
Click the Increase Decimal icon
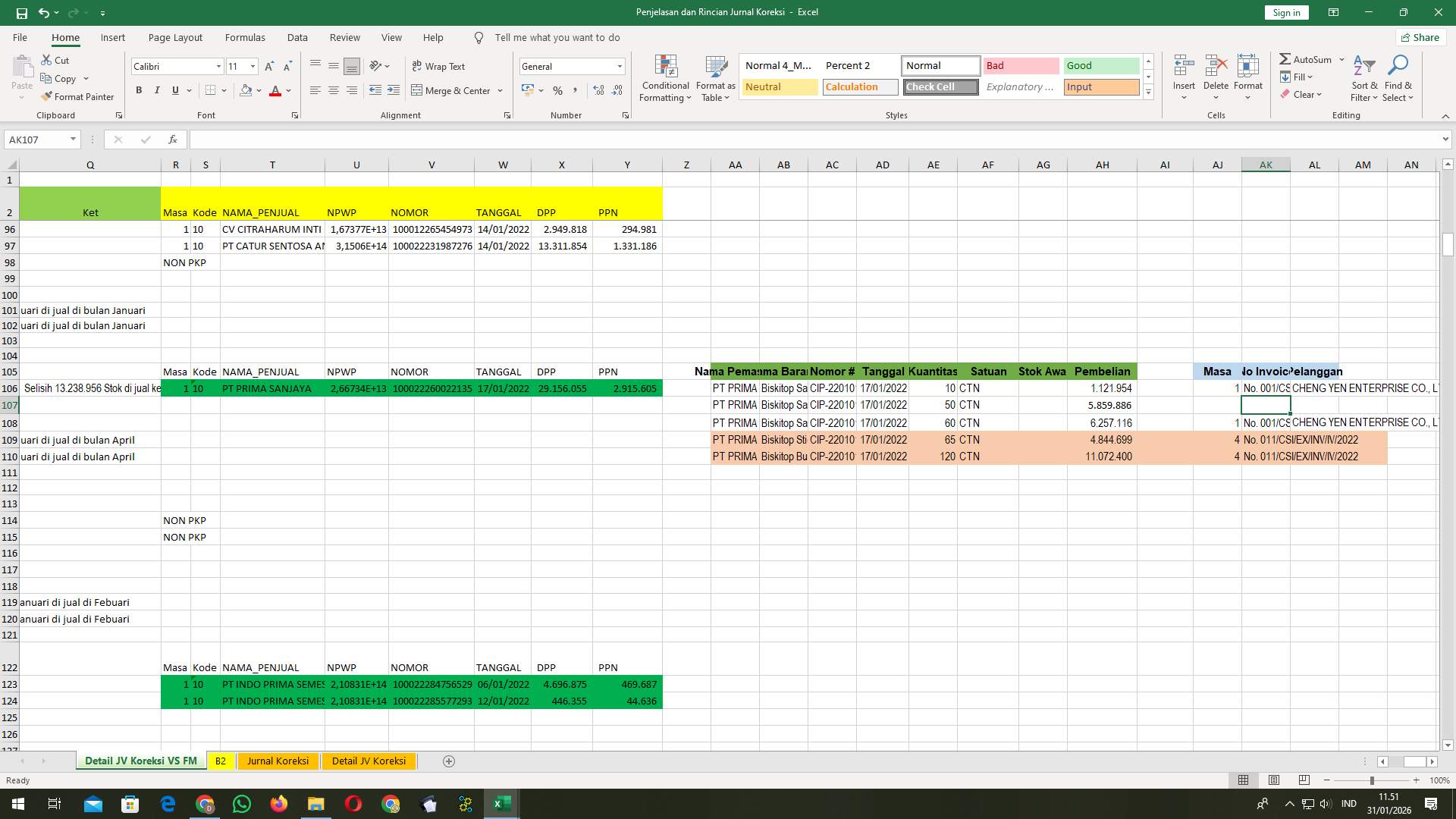pos(599,90)
